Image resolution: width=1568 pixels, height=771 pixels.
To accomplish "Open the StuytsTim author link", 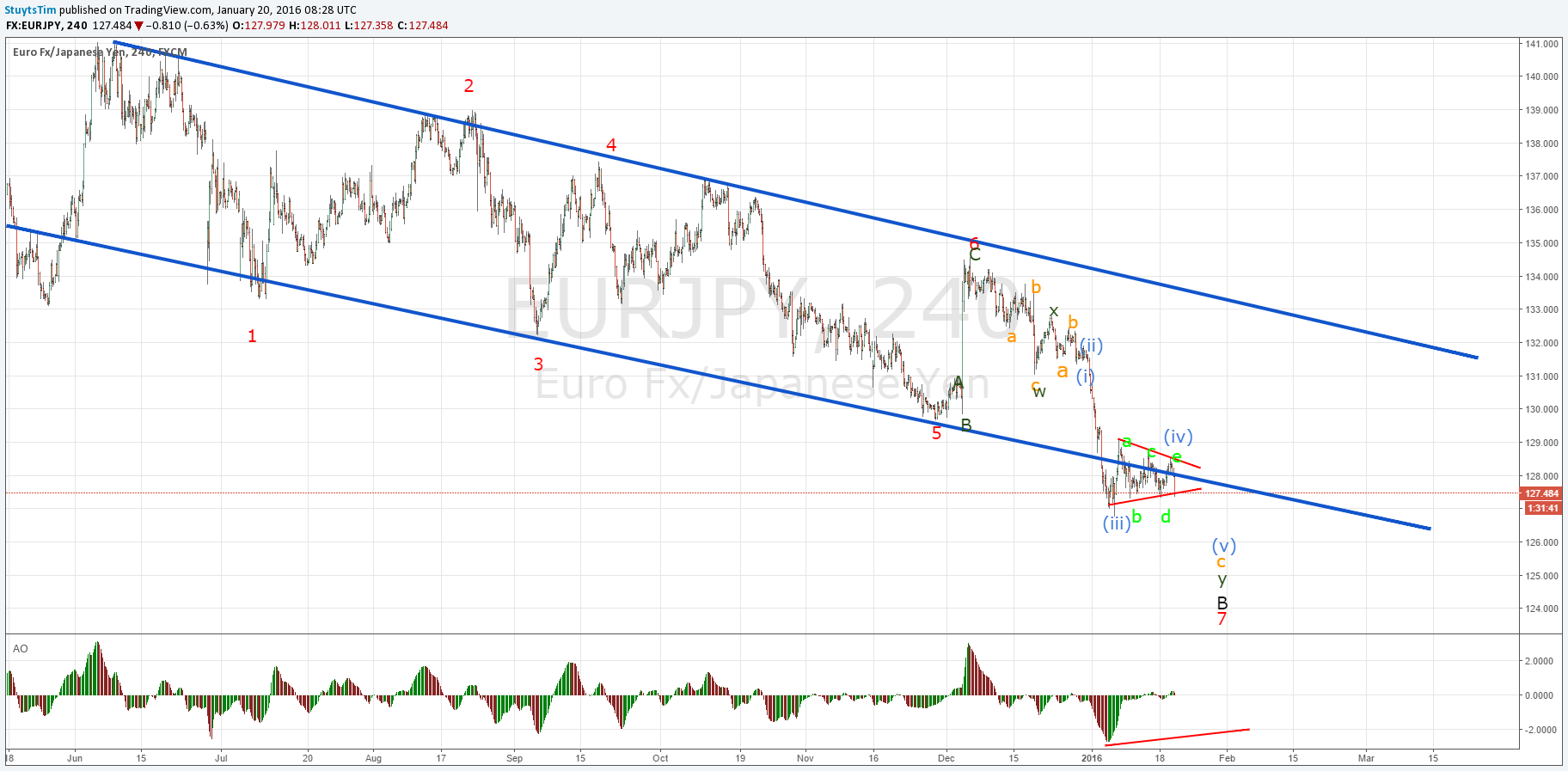I will pyautogui.click(x=31, y=10).
